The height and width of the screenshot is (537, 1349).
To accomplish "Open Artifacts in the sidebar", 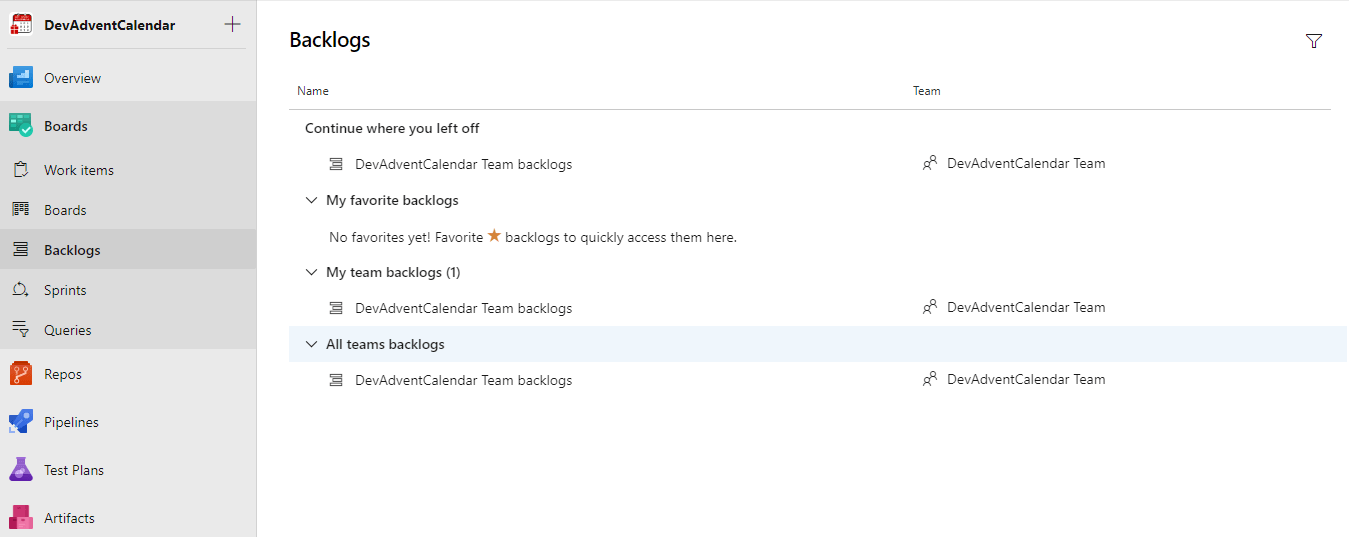I will (x=69, y=518).
